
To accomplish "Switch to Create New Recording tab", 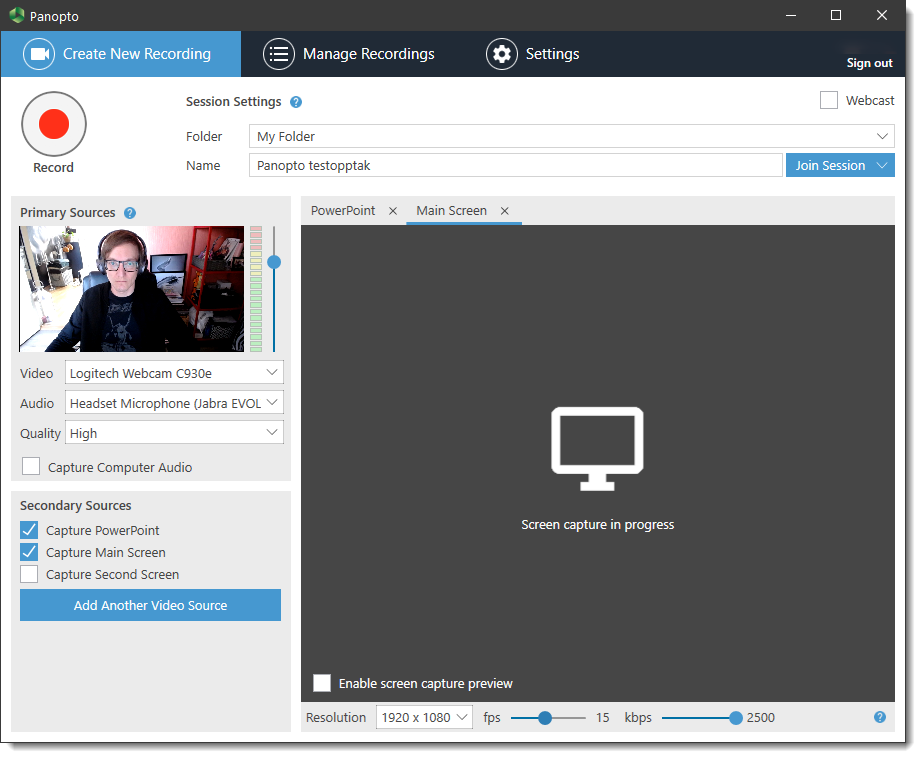I will coord(121,54).
